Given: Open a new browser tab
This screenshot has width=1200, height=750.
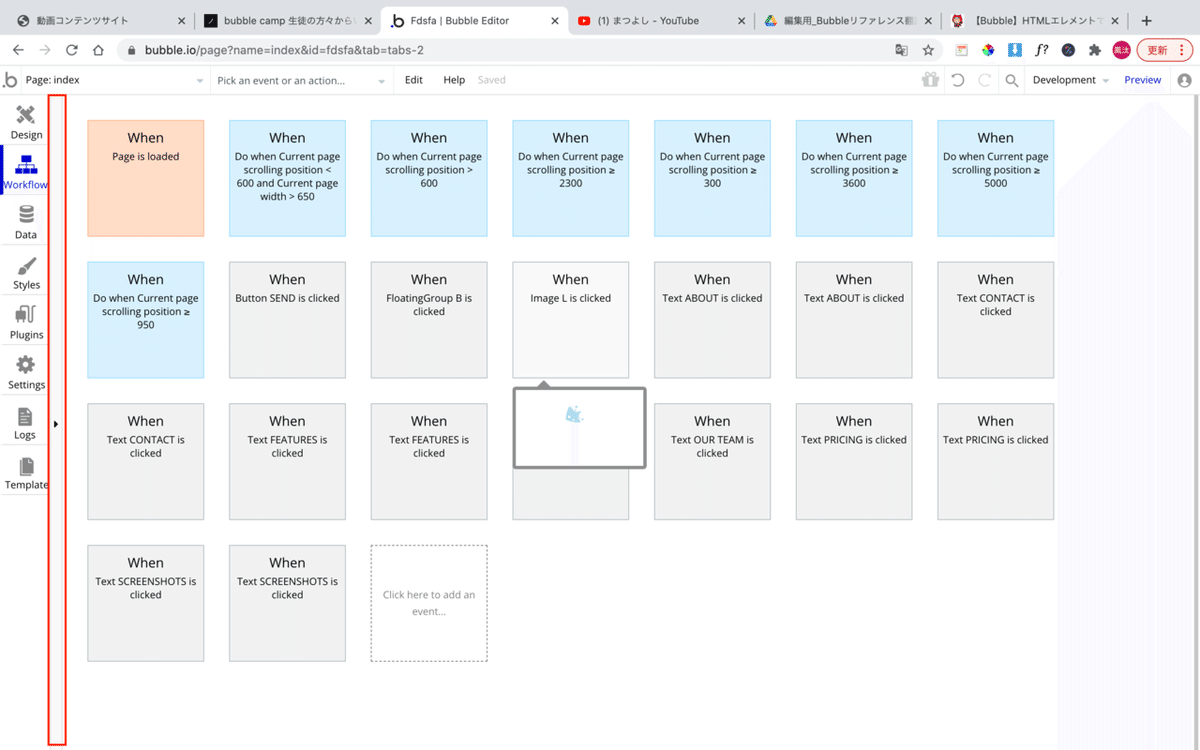Looking at the screenshot, I should 1146,20.
